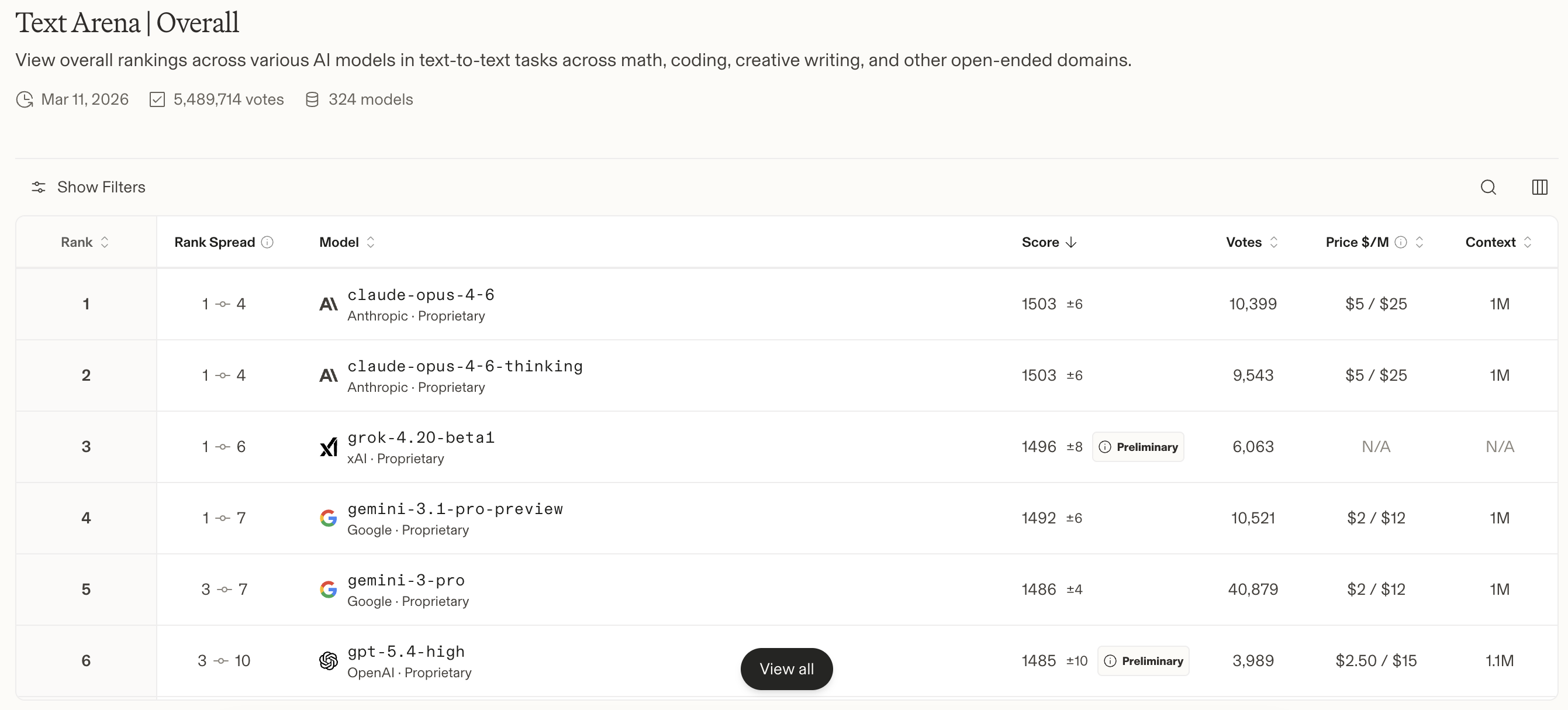
Task: Click the votes checkmark icon
Action: pos(157,99)
